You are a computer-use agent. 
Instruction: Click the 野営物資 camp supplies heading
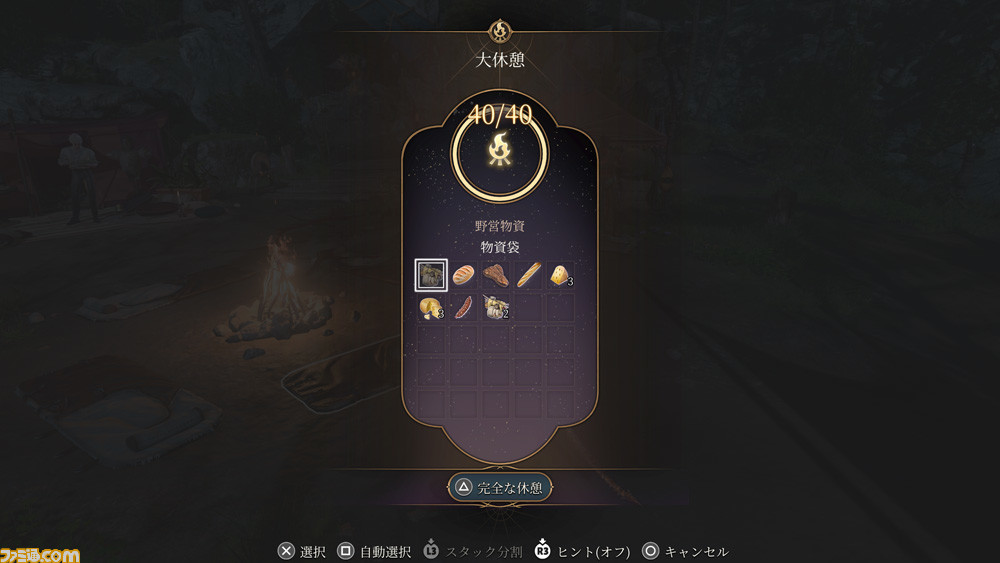pos(500,226)
